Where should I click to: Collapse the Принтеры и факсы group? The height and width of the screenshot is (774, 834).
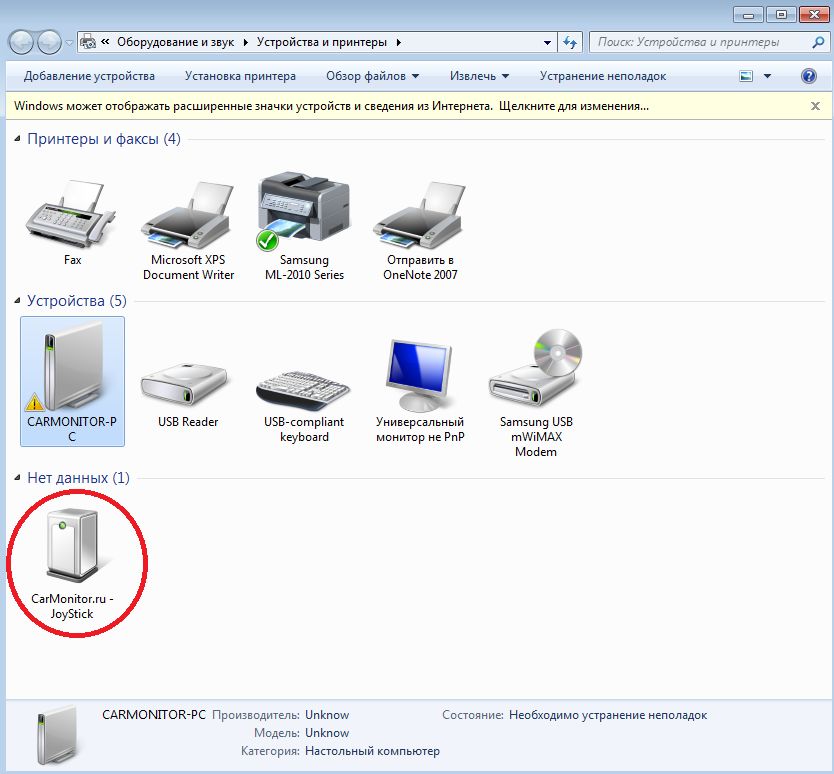pyautogui.click(x=18, y=139)
